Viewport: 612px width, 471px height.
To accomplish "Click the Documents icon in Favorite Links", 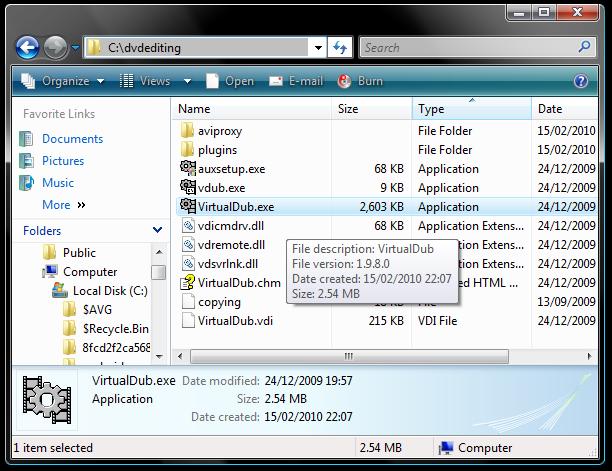I will click(26, 139).
